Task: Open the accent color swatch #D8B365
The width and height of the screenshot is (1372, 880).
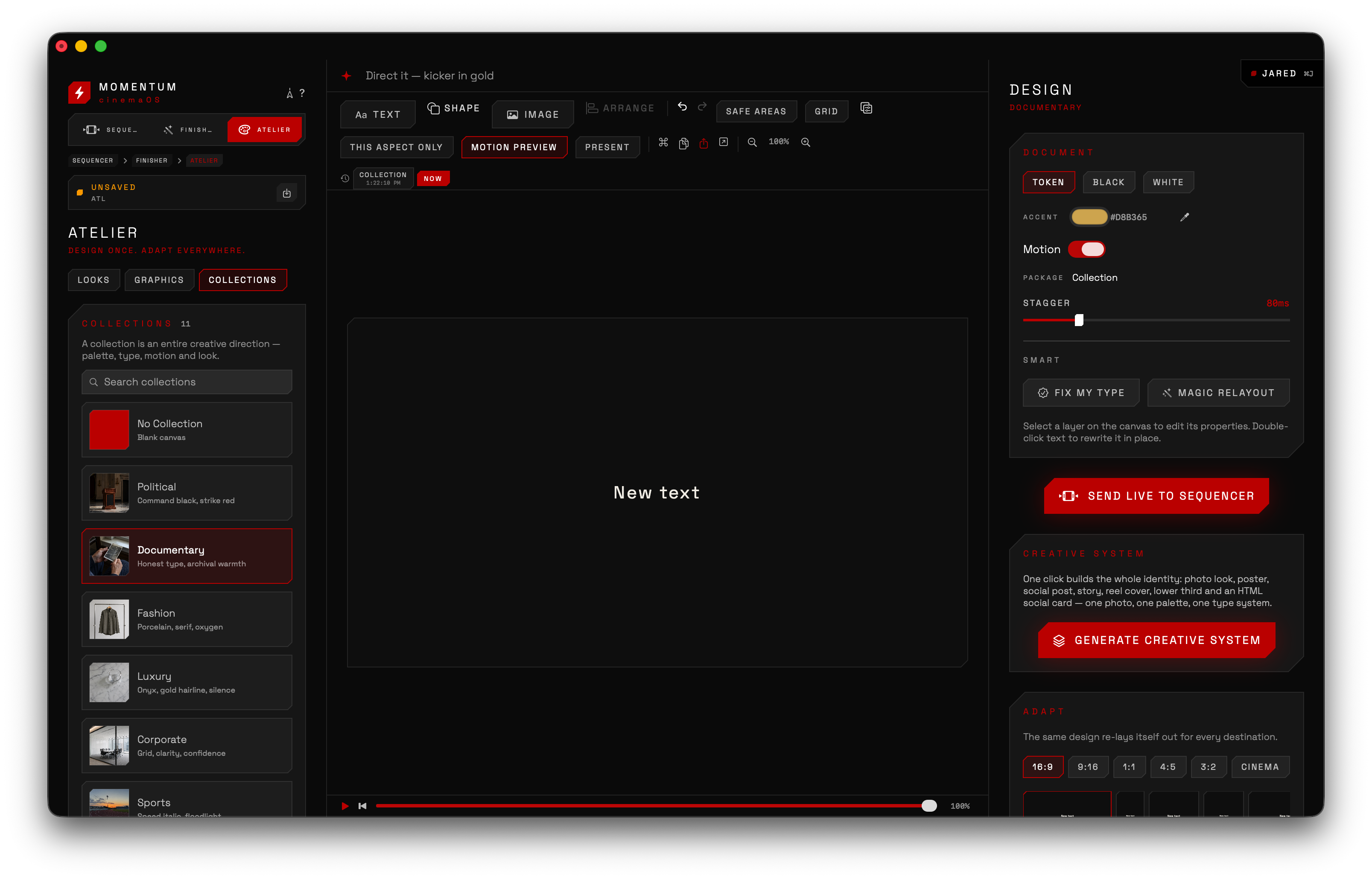Action: (x=1089, y=217)
